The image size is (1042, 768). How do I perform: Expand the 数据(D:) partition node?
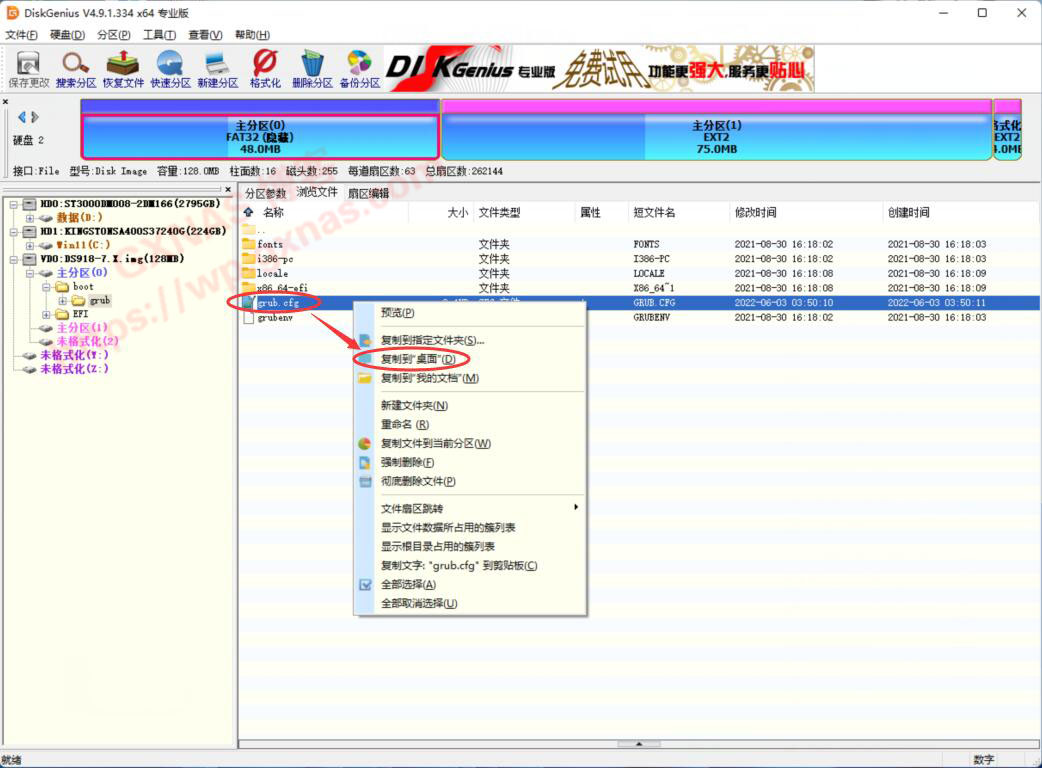[30, 218]
